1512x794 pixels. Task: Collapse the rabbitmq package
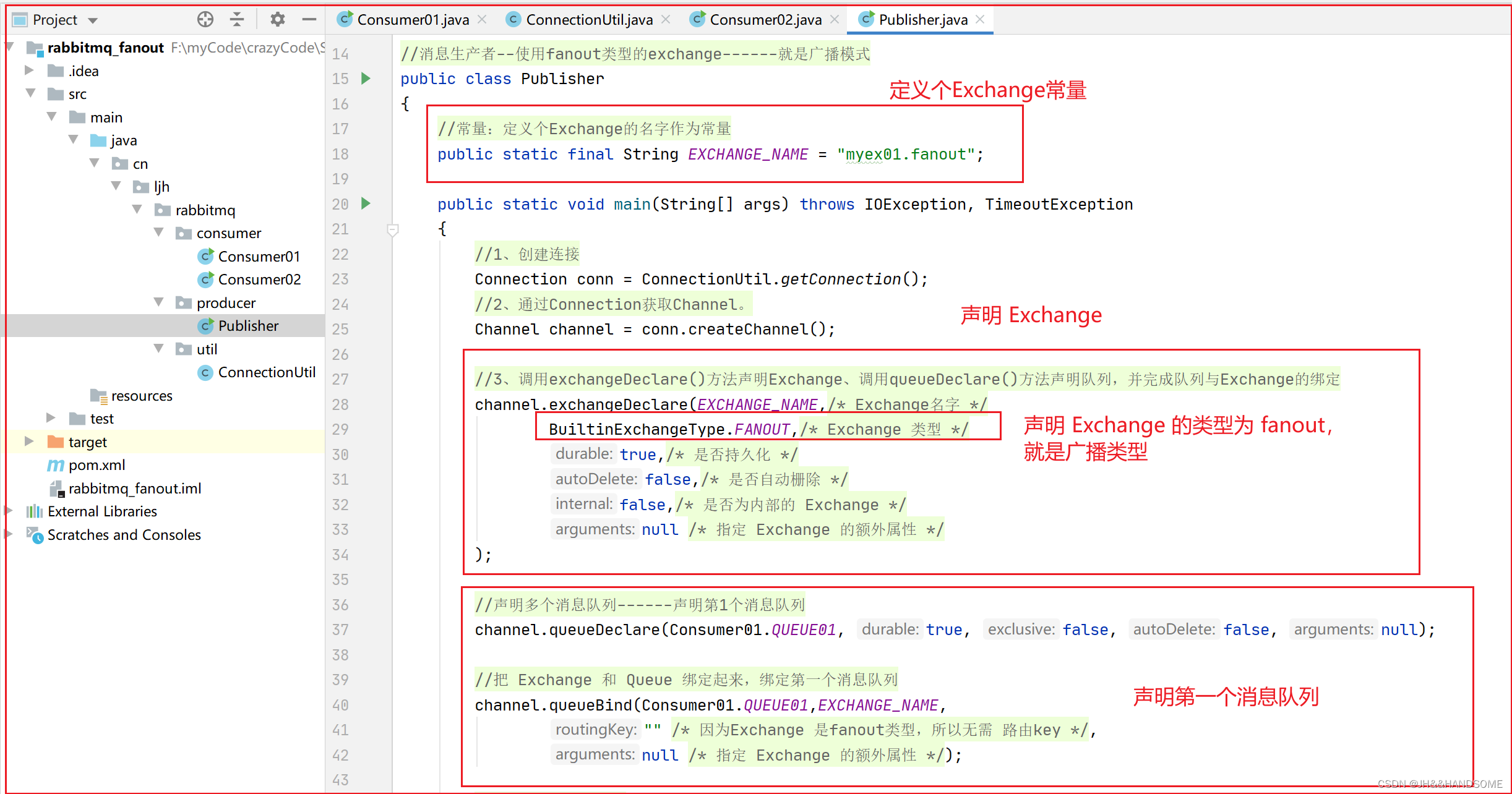click(137, 210)
